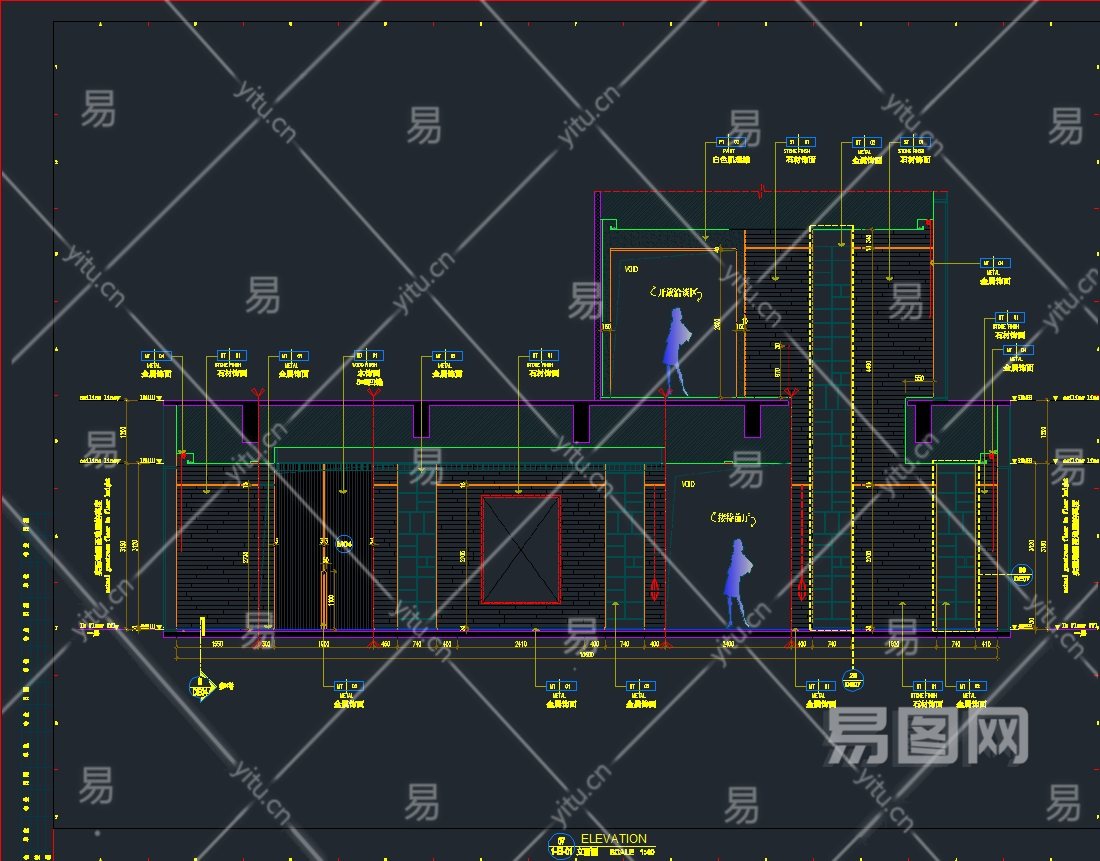
Task: Click the SCALE 1:40 annotation
Action: click(632, 853)
